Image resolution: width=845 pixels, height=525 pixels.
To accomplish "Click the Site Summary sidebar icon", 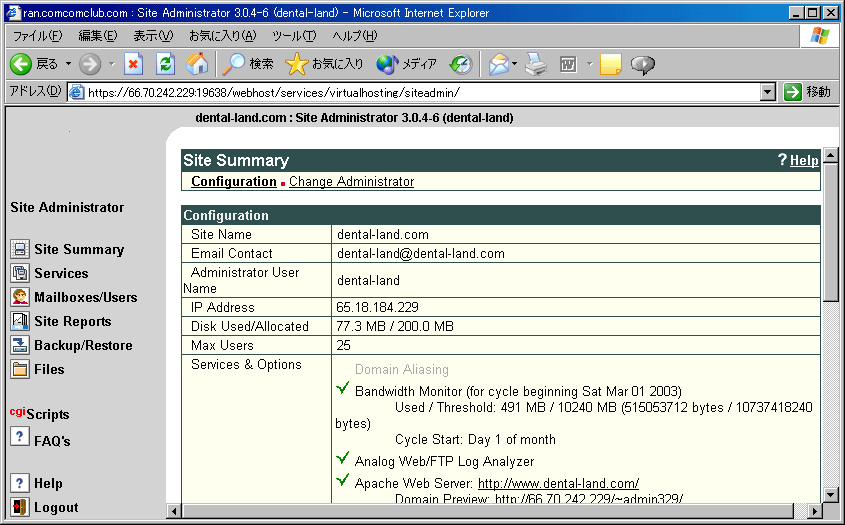I will pos(20,249).
